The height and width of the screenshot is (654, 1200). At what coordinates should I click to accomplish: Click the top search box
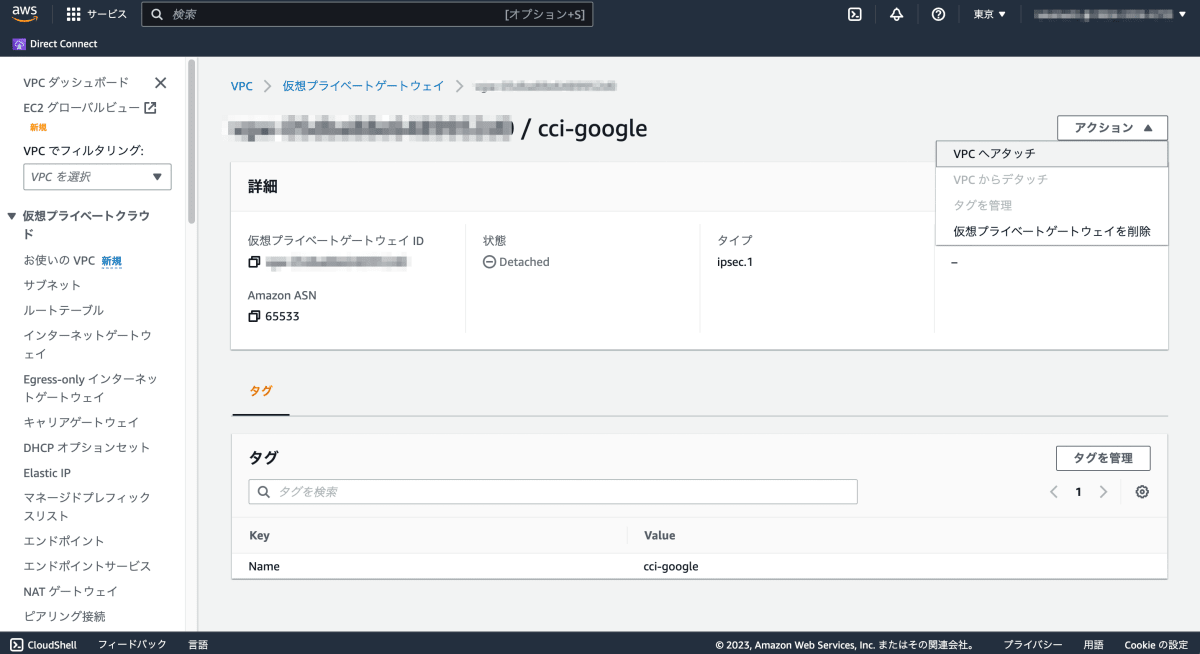(367, 14)
